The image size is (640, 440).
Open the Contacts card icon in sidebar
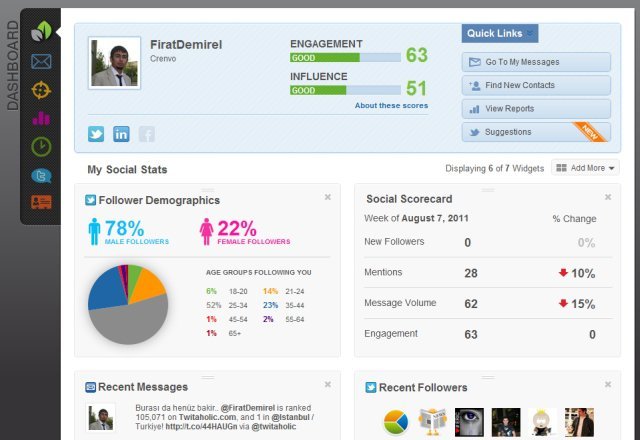41,202
